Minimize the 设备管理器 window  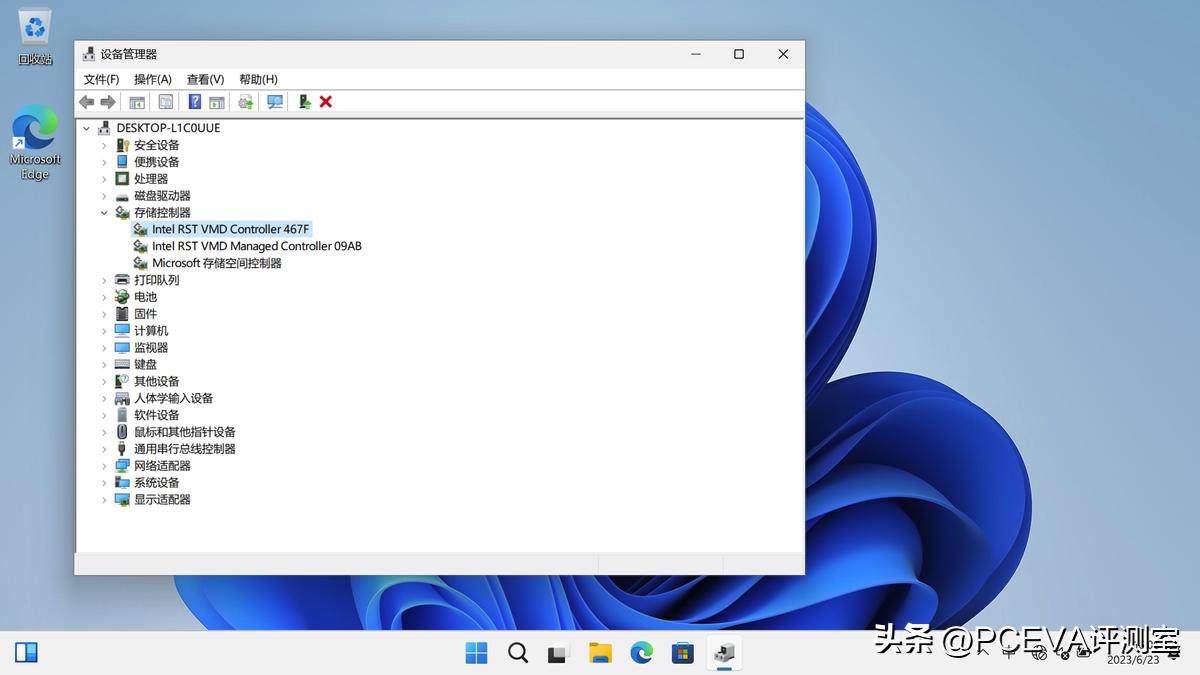pos(694,54)
